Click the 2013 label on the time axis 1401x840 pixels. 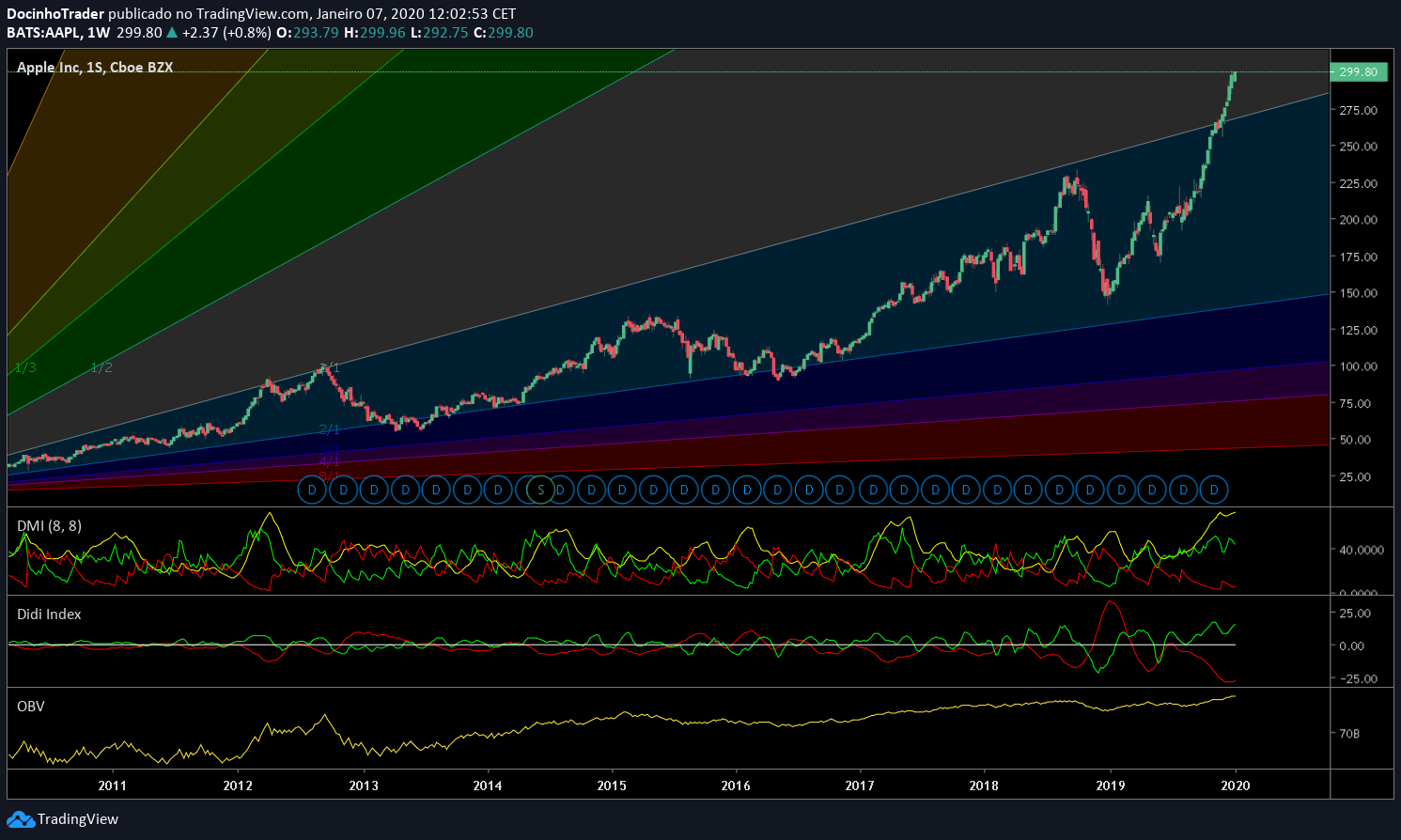coord(364,786)
